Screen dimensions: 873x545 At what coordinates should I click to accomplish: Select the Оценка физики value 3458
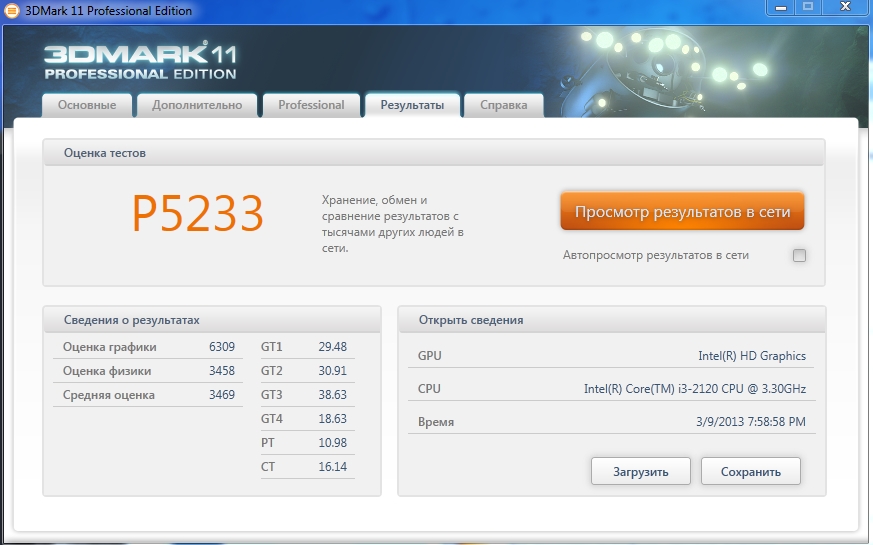click(222, 371)
